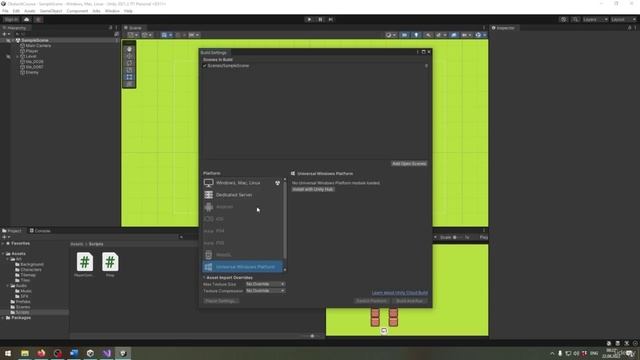
Task: Click Add Open Scenes button
Action: [409, 164]
